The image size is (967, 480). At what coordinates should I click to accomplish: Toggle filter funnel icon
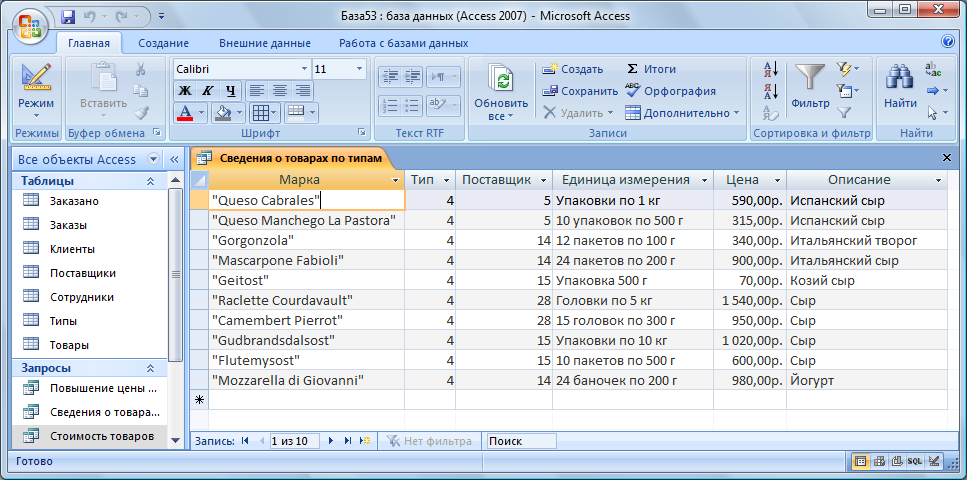[x=843, y=113]
